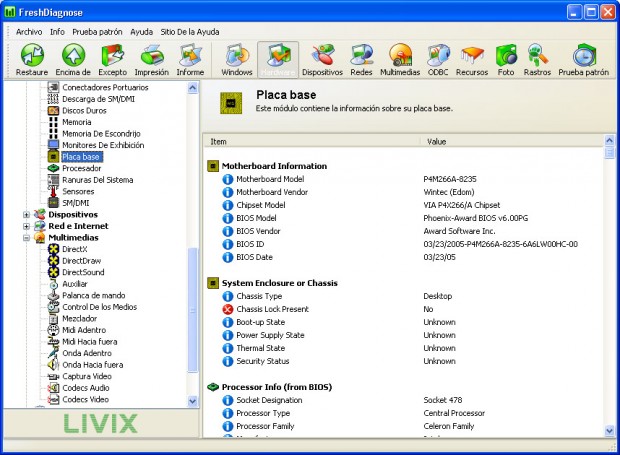The height and width of the screenshot is (455, 620).
Task: Click the Sensores thermometer icon
Action: click(x=53, y=191)
